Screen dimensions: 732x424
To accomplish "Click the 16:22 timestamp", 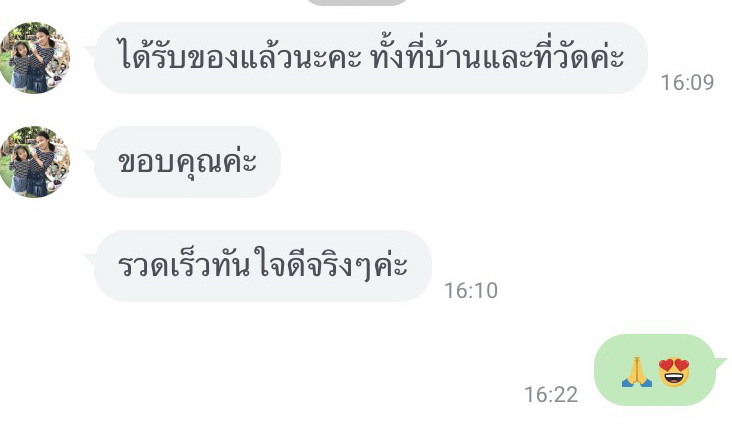I will coord(551,395).
